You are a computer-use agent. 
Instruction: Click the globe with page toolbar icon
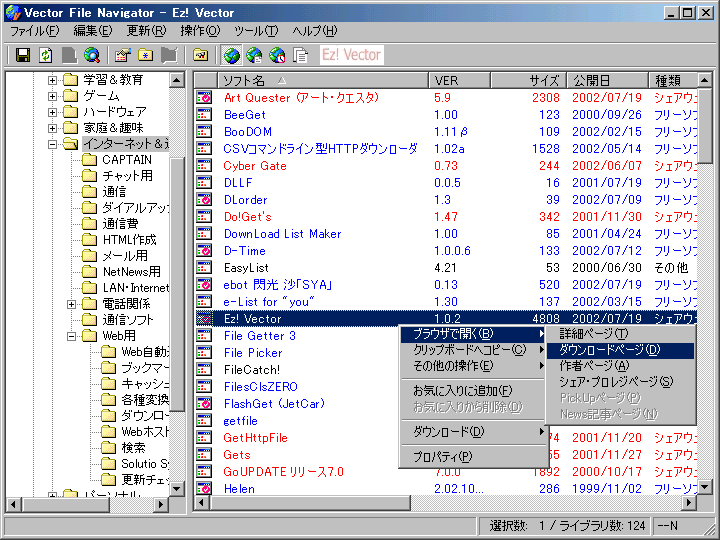tap(254, 56)
